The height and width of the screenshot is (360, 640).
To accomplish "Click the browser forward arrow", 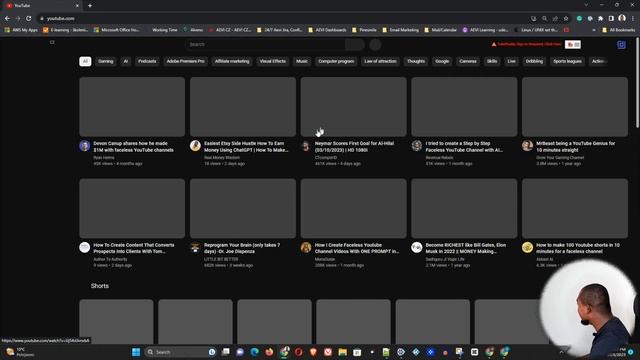I will 18,18.
